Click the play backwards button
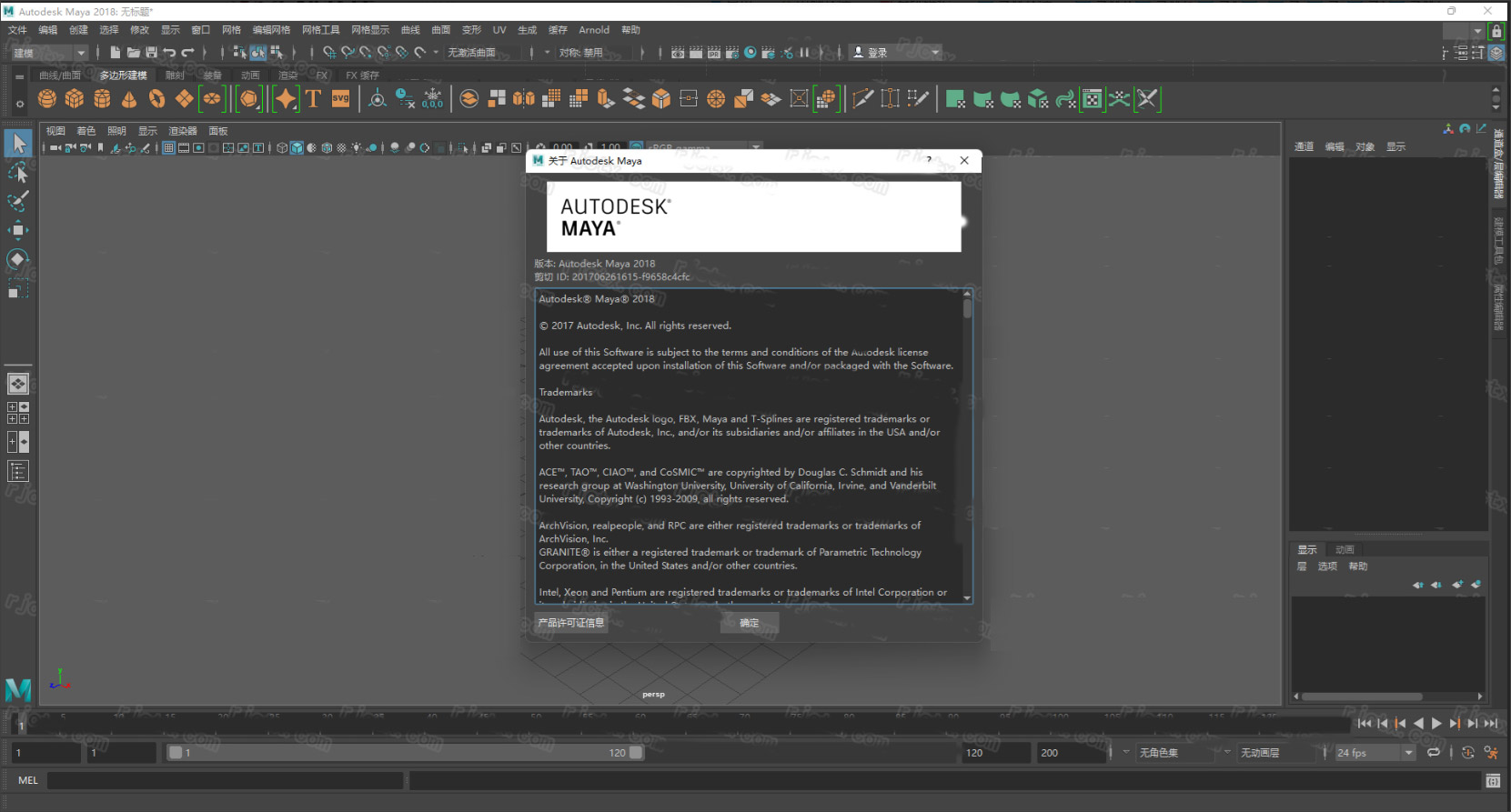 point(1418,724)
